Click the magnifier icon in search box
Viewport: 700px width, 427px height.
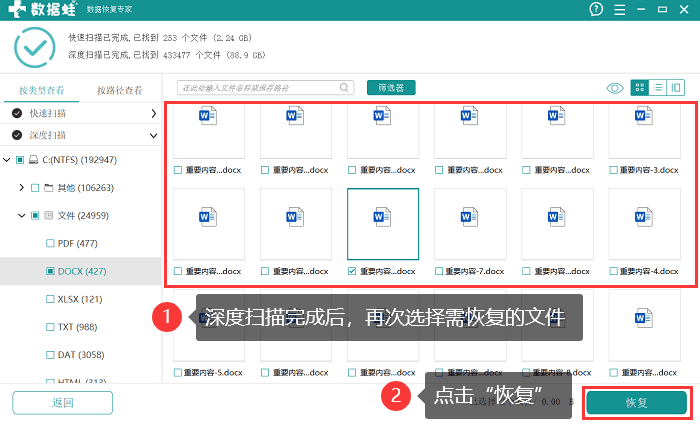(x=344, y=88)
